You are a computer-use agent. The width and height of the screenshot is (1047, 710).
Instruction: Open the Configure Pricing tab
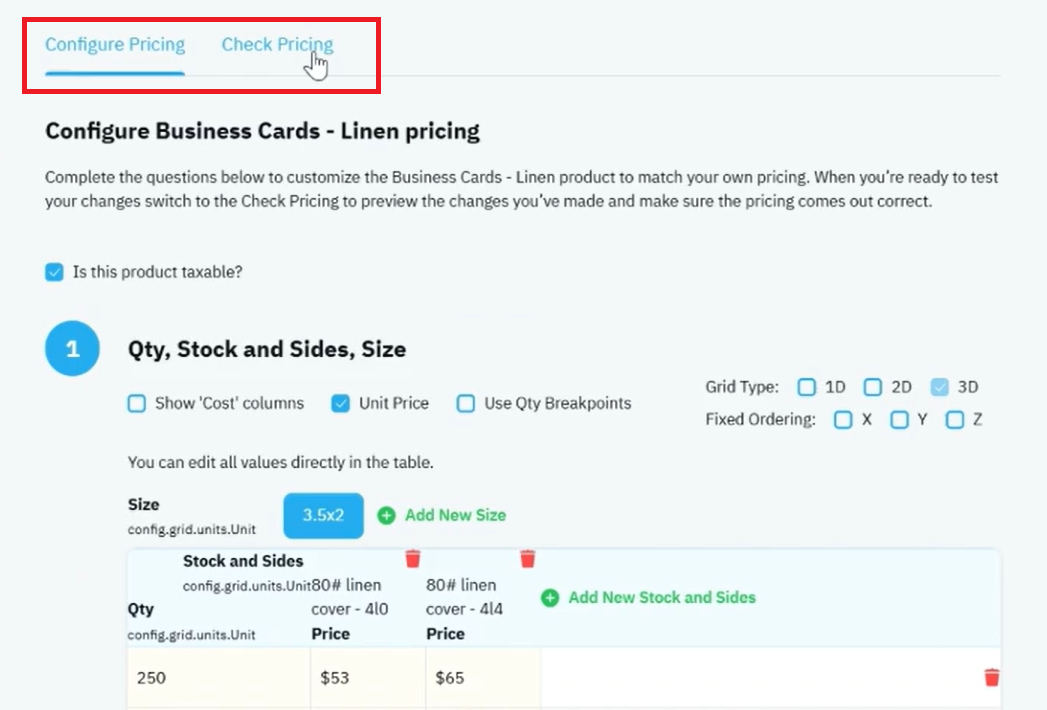[115, 44]
